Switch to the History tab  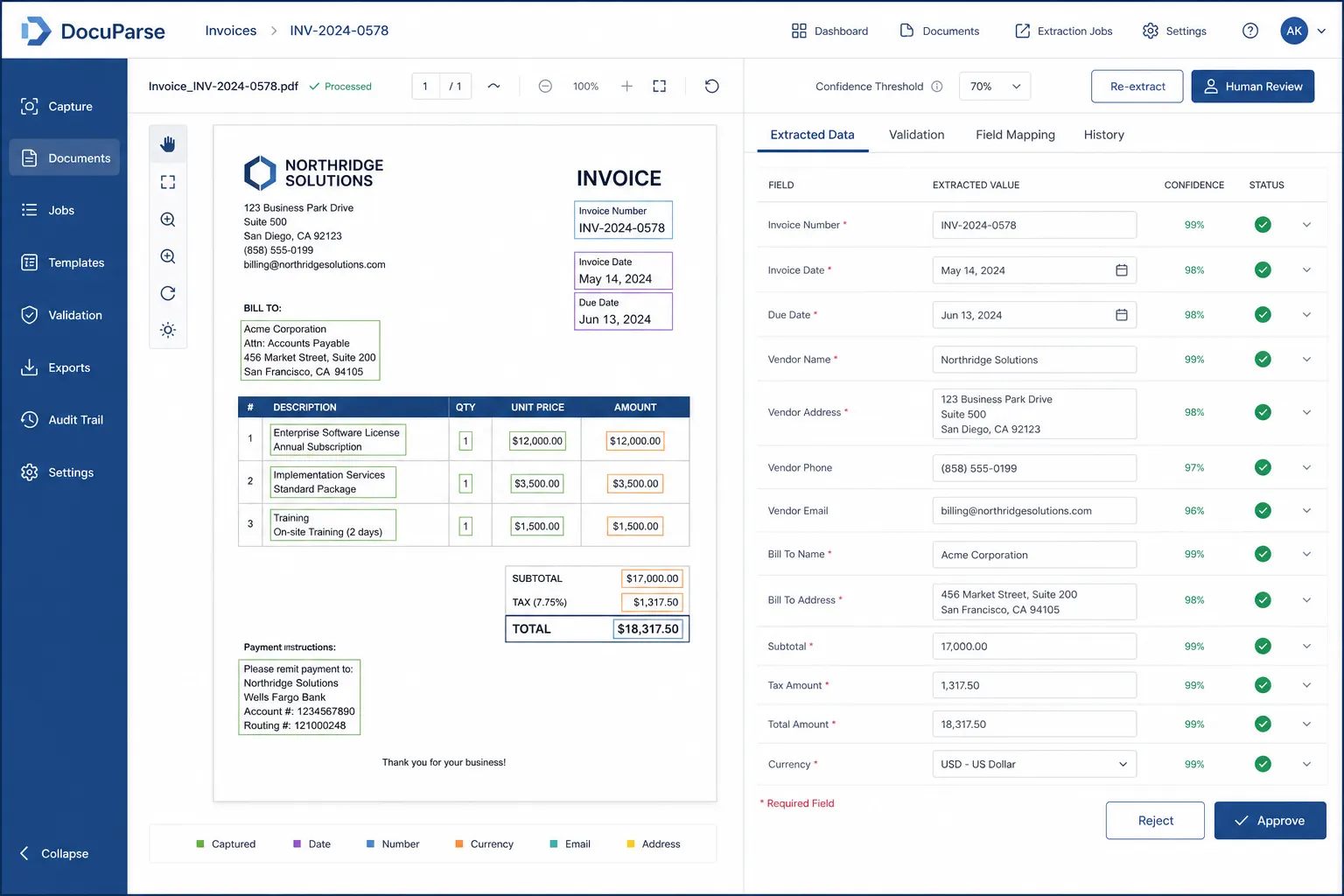point(1103,135)
